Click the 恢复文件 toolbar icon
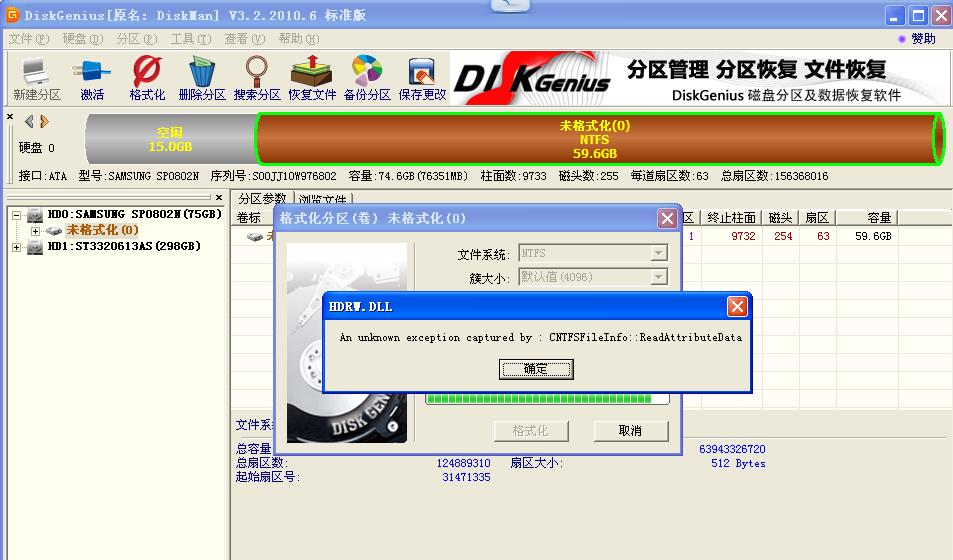 (x=312, y=78)
